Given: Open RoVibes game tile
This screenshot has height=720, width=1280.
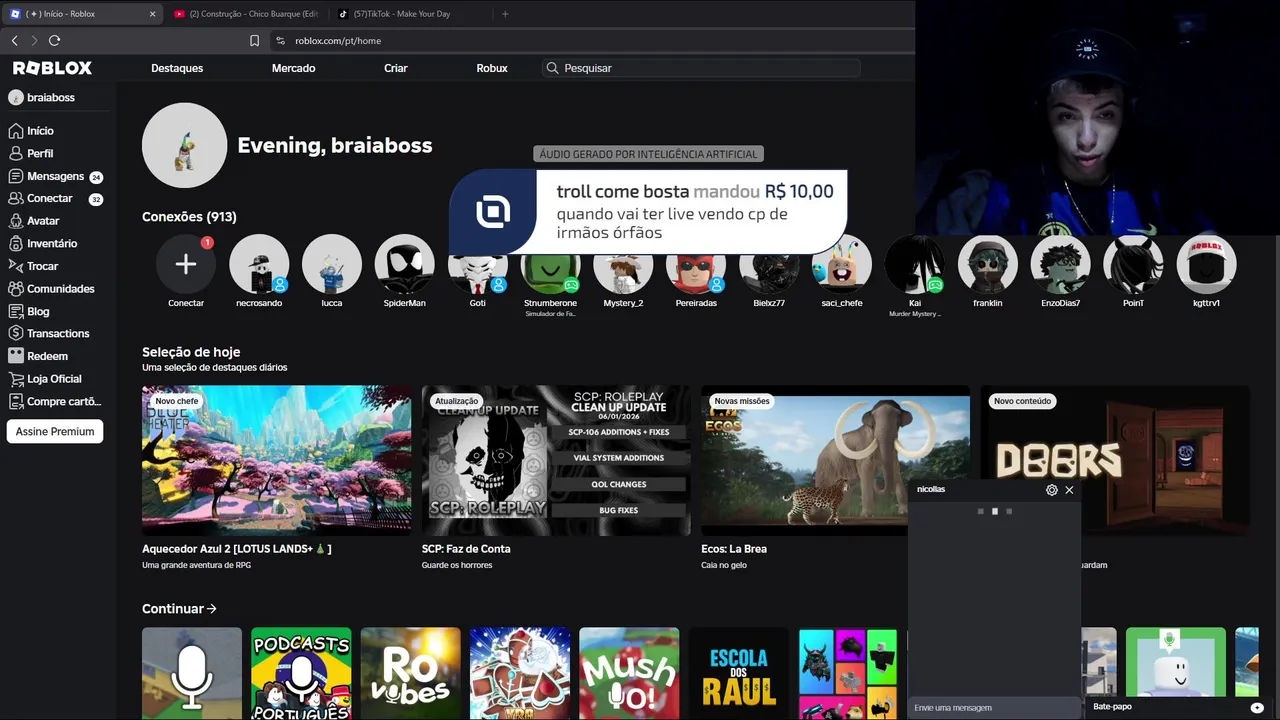Looking at the screenshot, I should coord(411,673).
